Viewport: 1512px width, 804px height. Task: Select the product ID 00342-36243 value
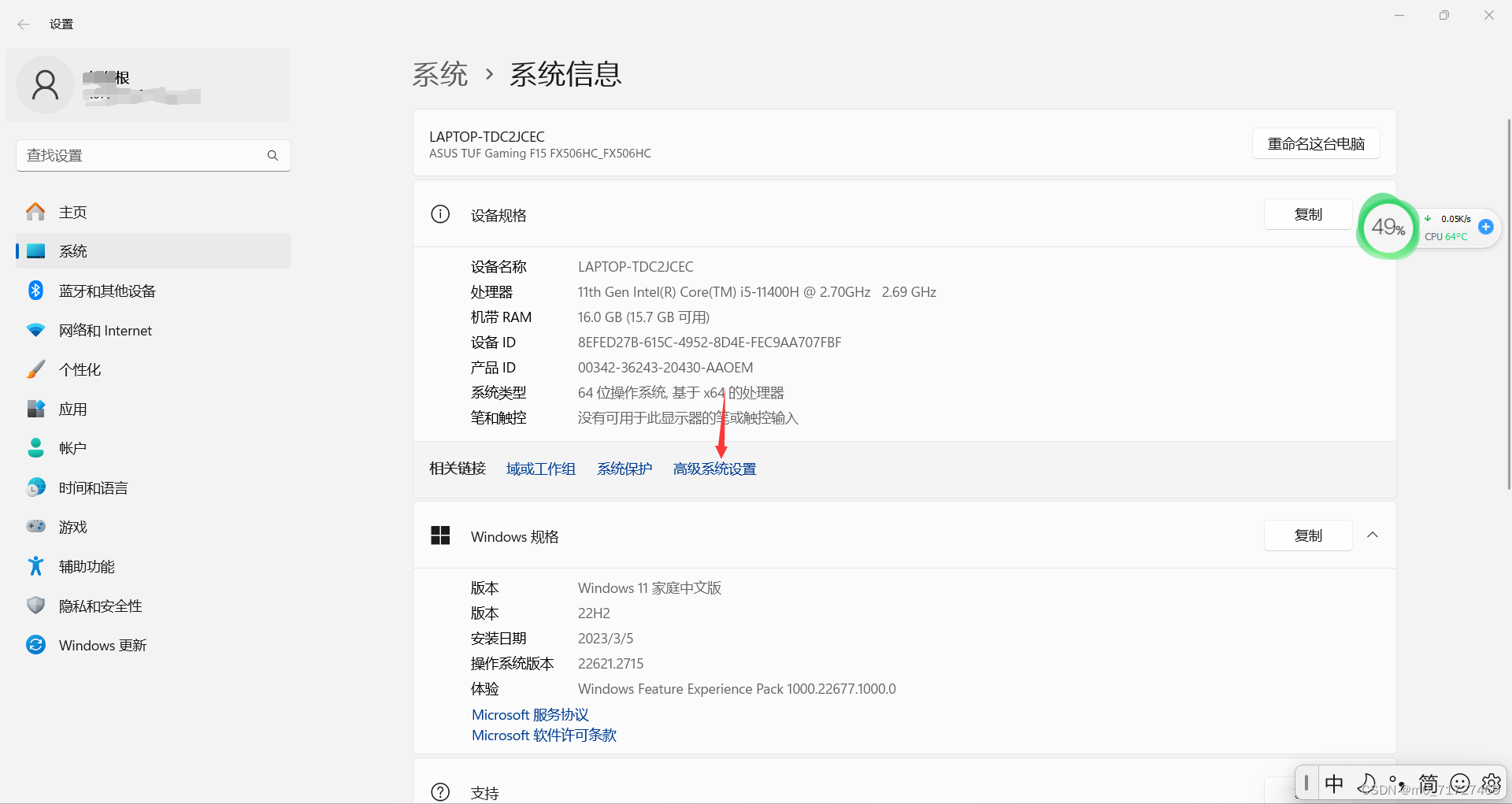(x=665, y=368)
